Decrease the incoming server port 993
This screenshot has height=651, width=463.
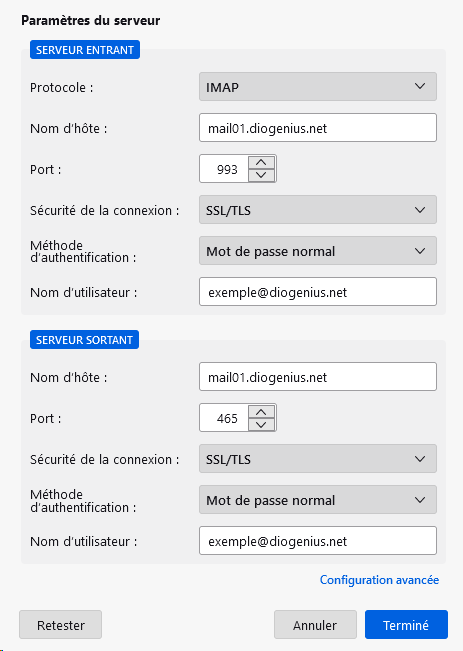click(x=261, y=175)
